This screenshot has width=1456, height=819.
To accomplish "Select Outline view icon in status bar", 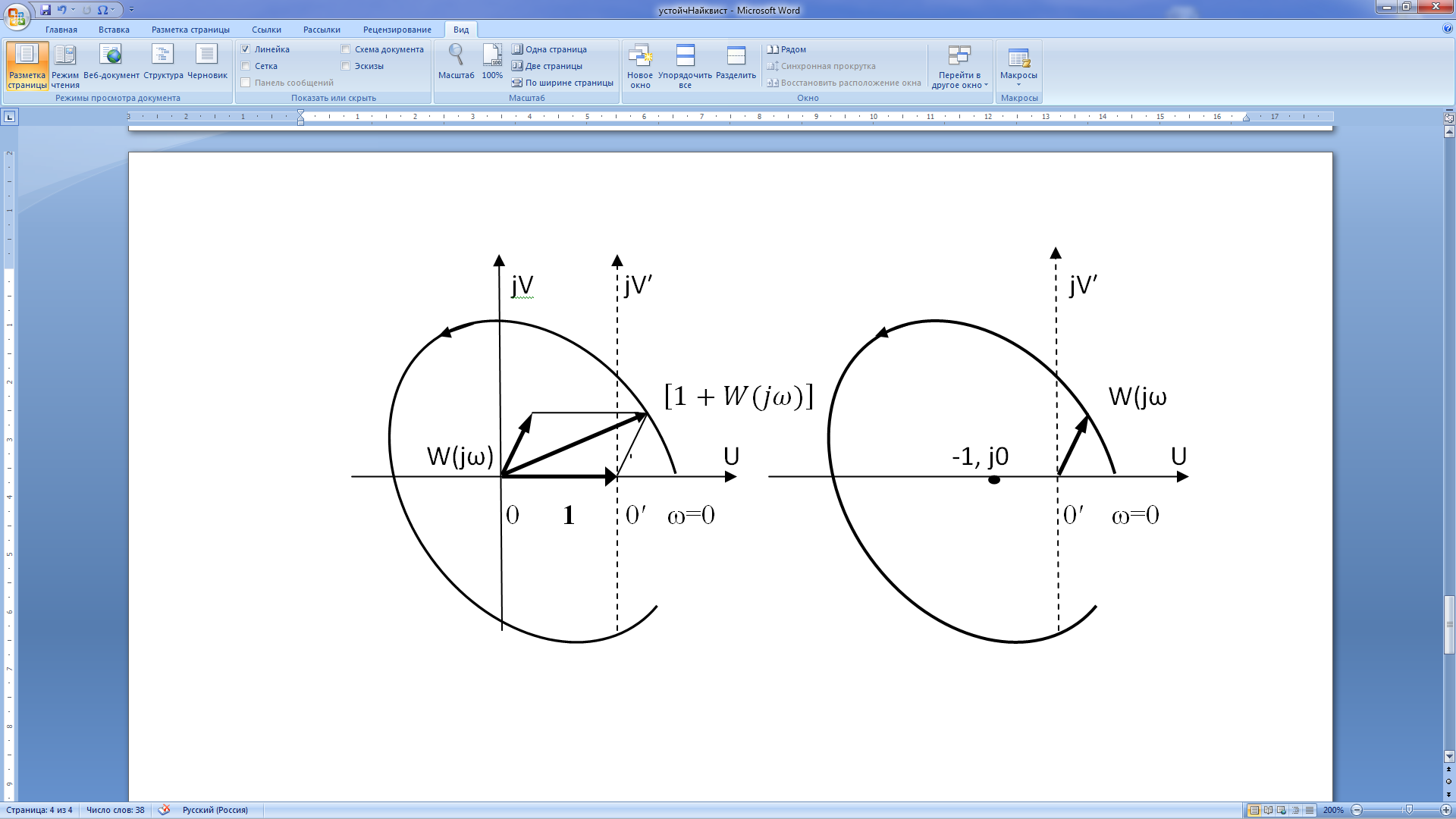I will click(1295, 810).
